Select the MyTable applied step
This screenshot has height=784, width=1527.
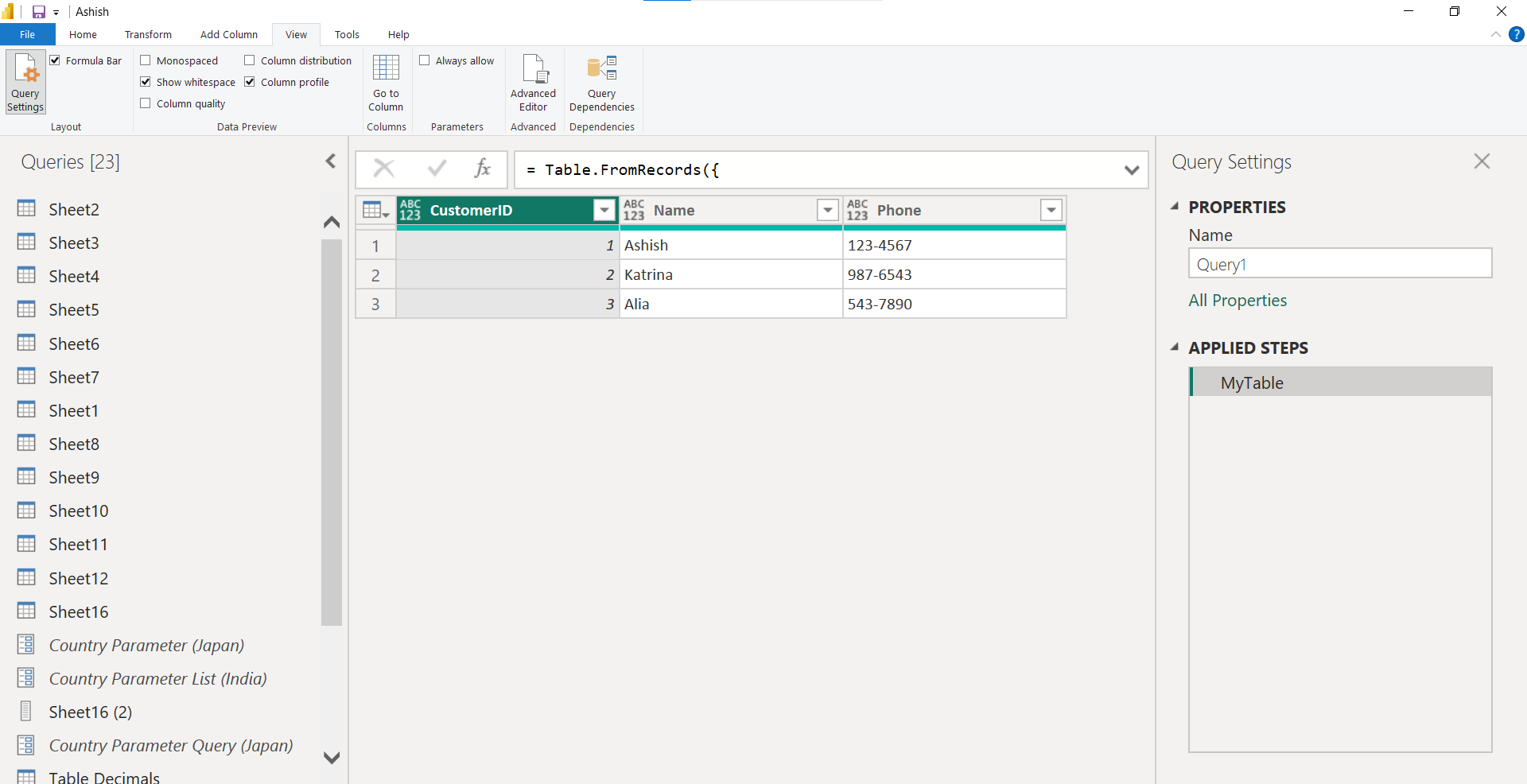click(1251, 382)
